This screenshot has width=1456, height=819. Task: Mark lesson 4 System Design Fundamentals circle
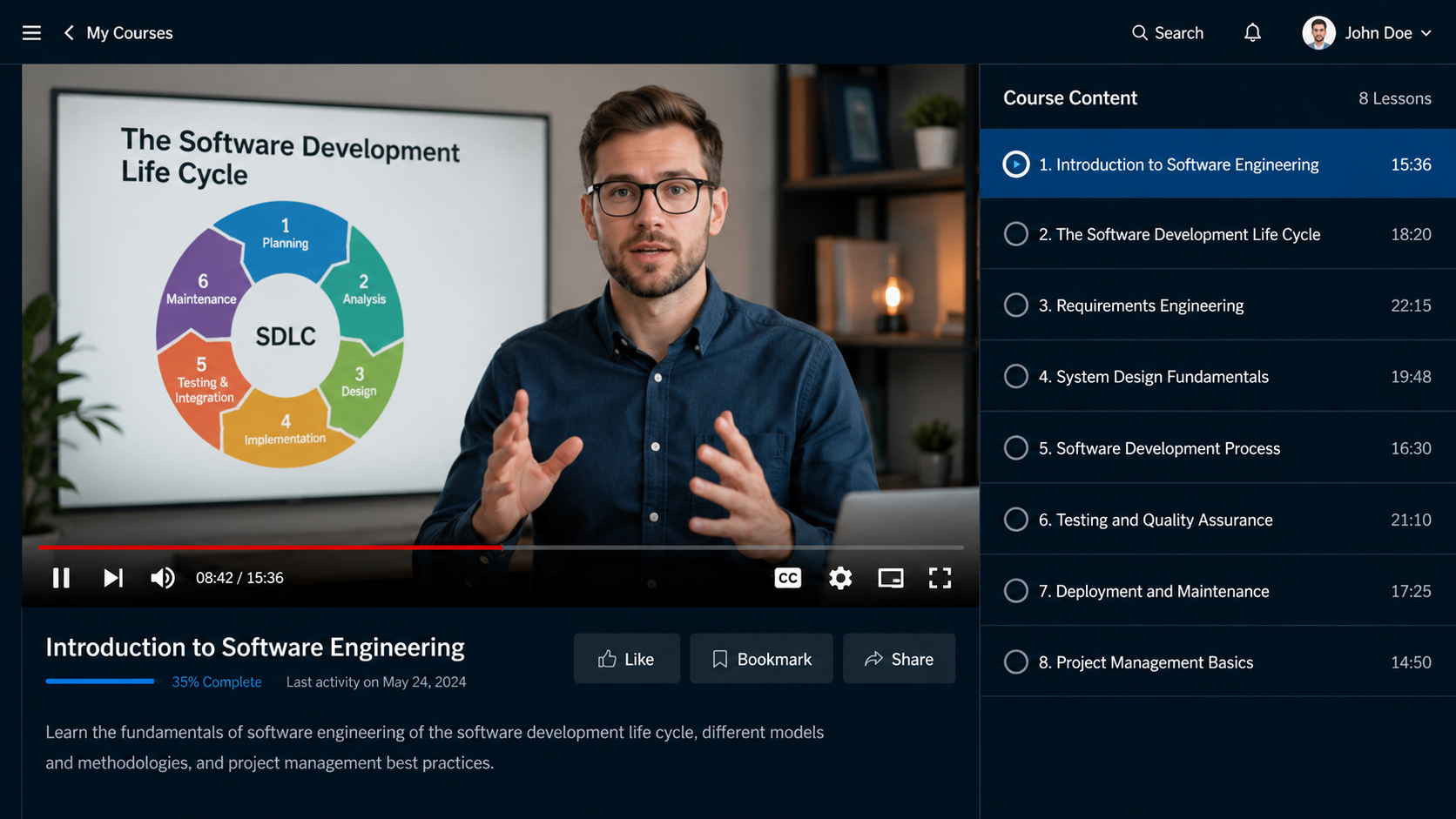1015,377
